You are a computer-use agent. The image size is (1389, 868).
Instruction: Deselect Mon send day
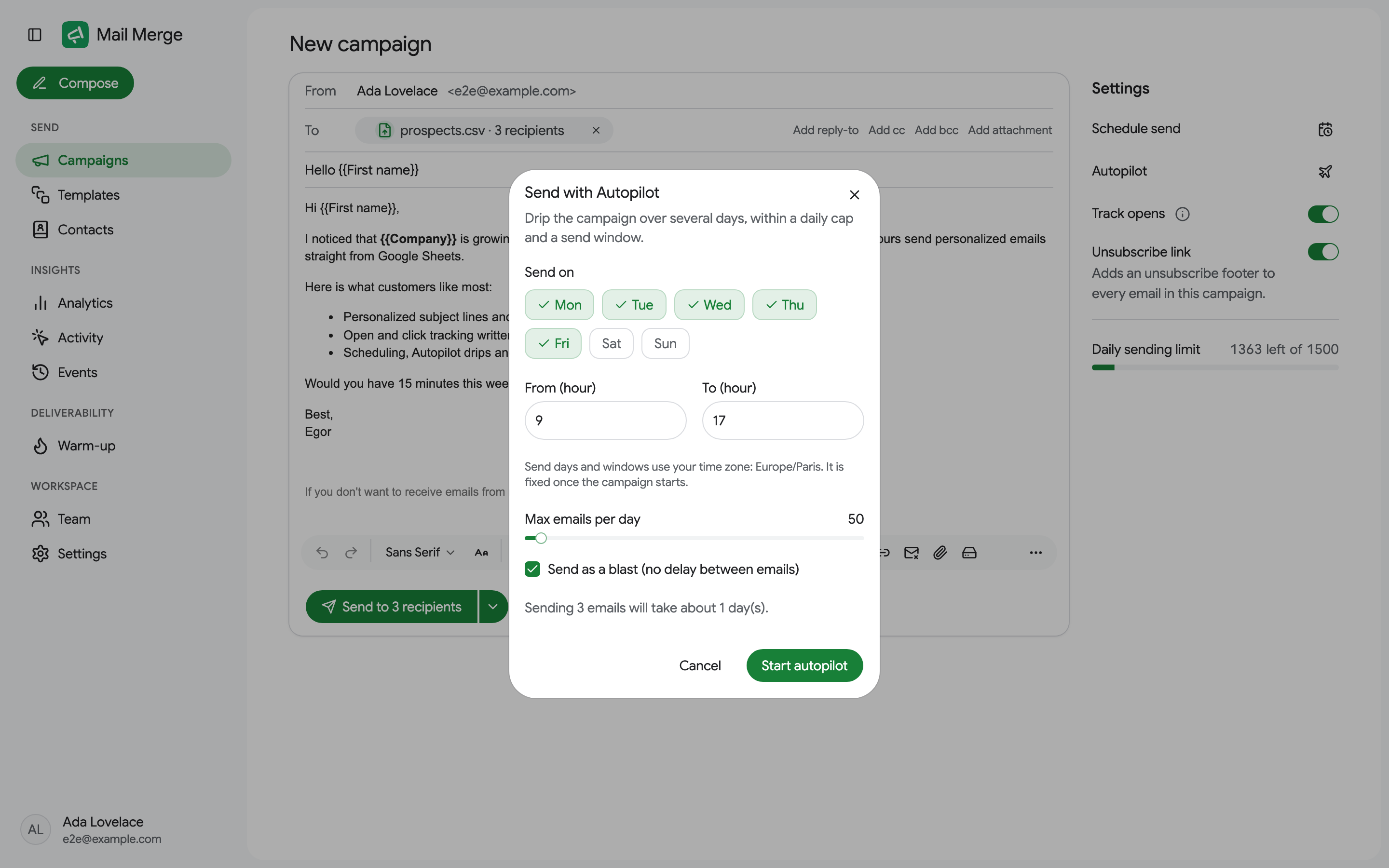559,305
